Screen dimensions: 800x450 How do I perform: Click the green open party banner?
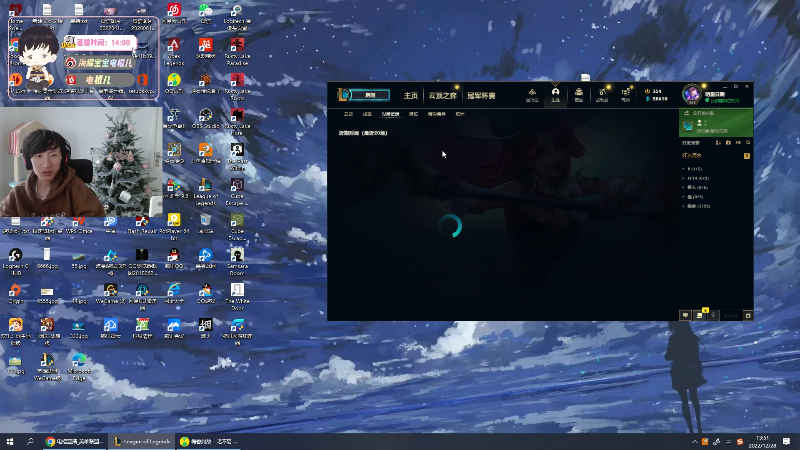click(x=716, y=122)
